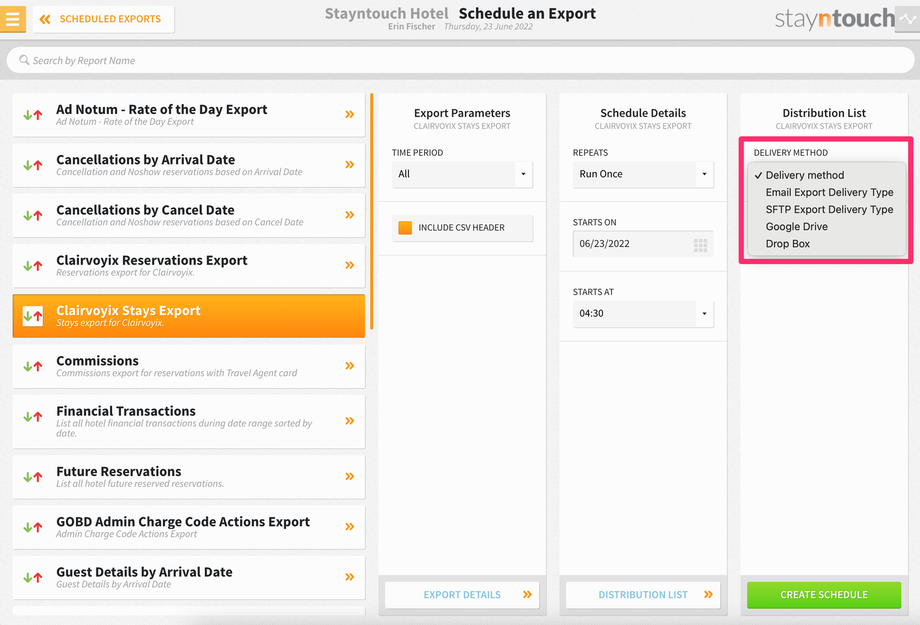Click arrows icon for Ad Notum export

[x=33, y=115]
